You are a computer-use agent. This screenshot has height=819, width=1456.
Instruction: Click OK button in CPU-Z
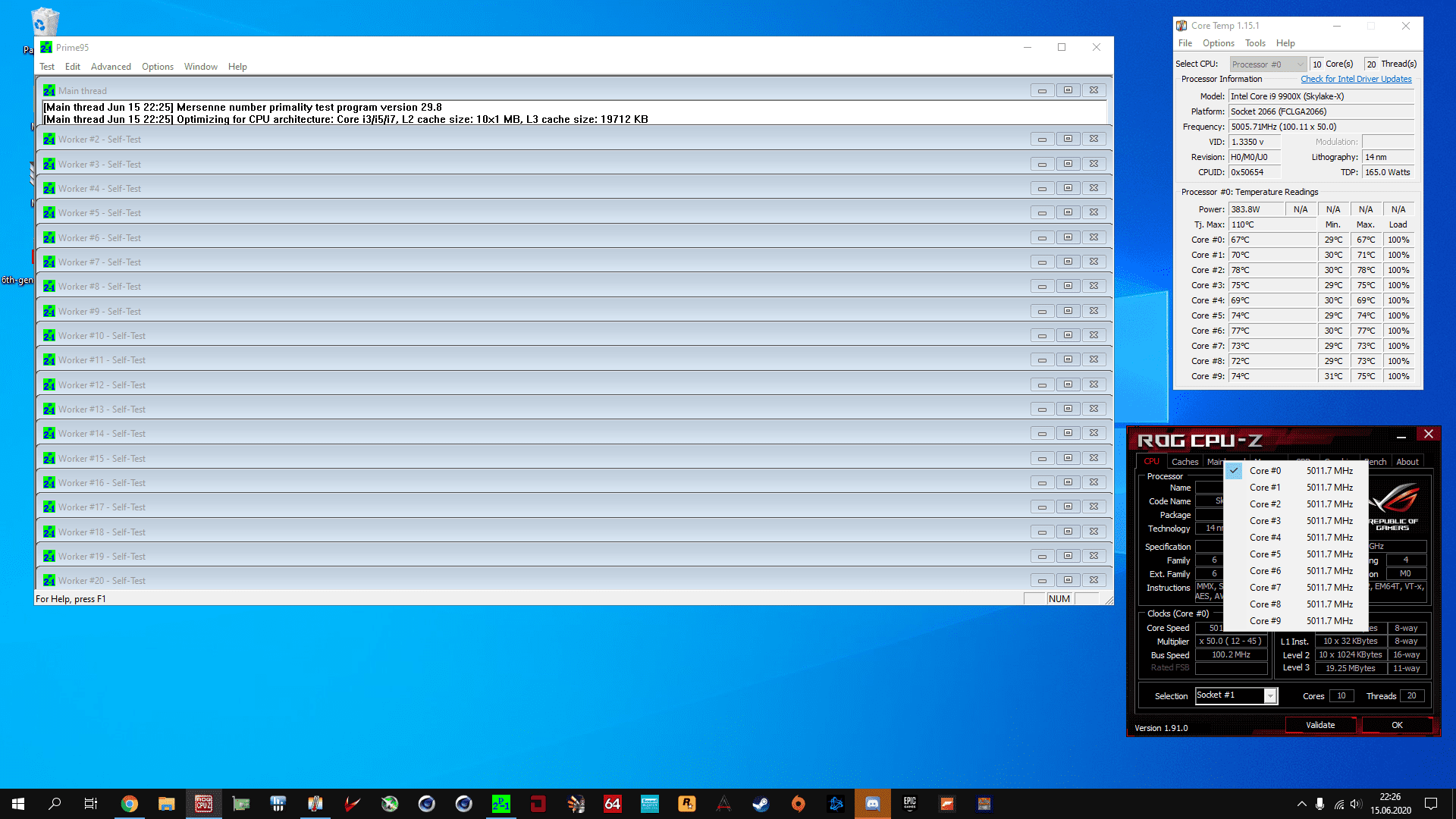tap(1397, 725)
